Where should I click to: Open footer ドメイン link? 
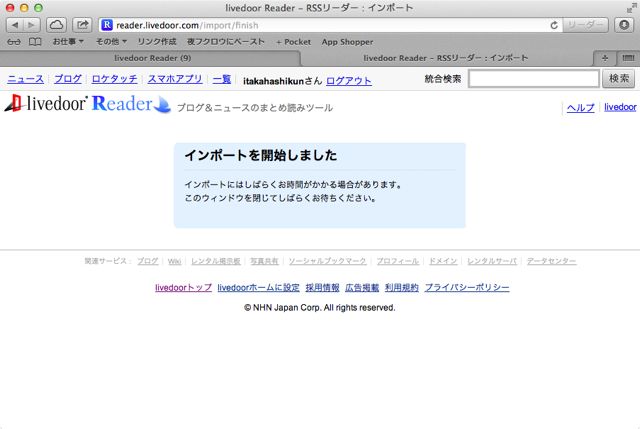click(x=443, y=261)
